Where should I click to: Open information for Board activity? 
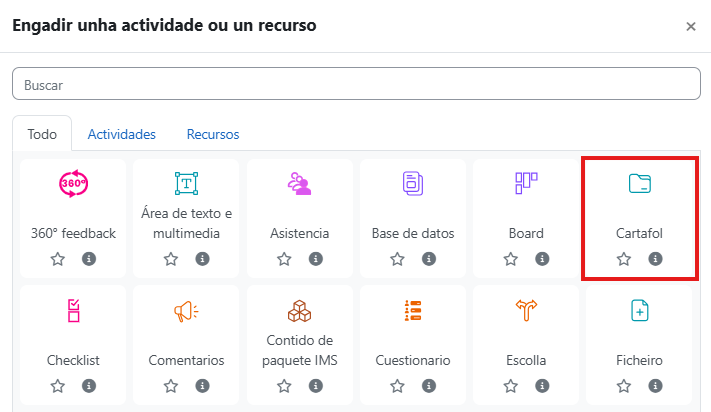(x=542, y=259)
